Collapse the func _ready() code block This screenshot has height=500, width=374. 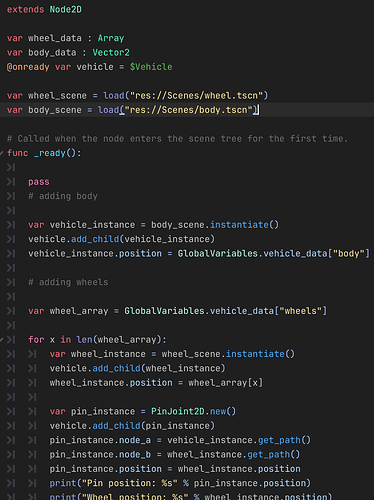(2, 153)
